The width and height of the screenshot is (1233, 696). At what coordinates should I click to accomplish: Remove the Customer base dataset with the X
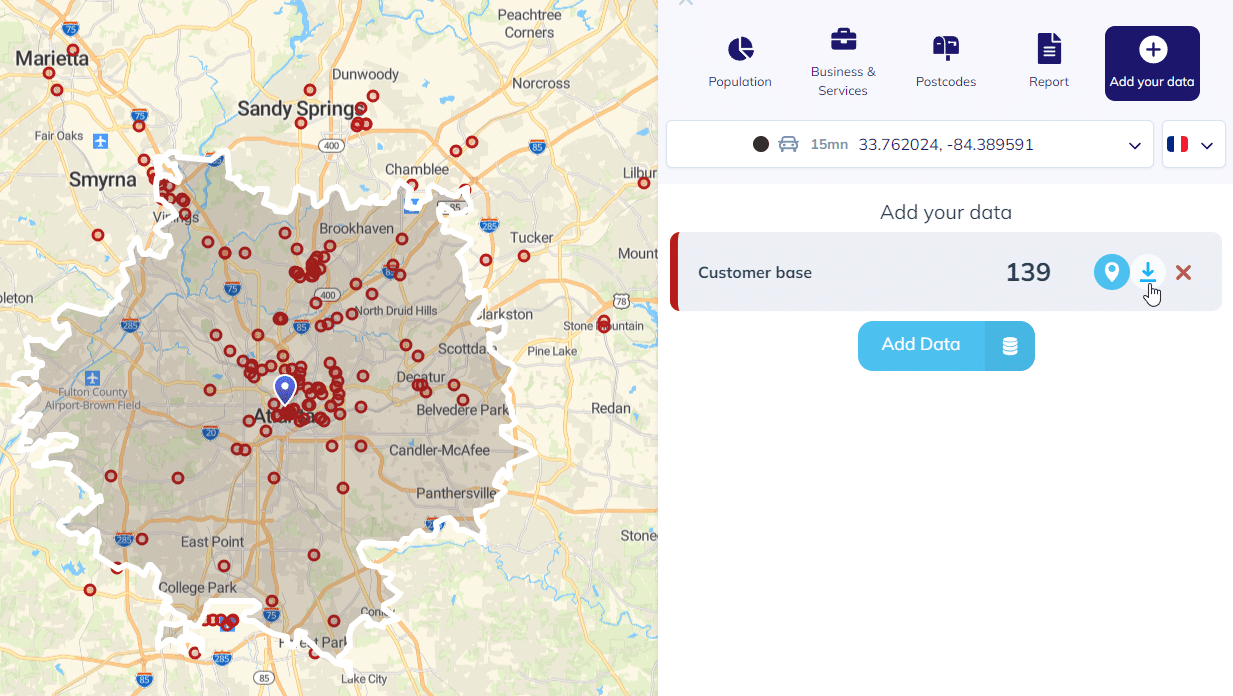point(1183,271)
